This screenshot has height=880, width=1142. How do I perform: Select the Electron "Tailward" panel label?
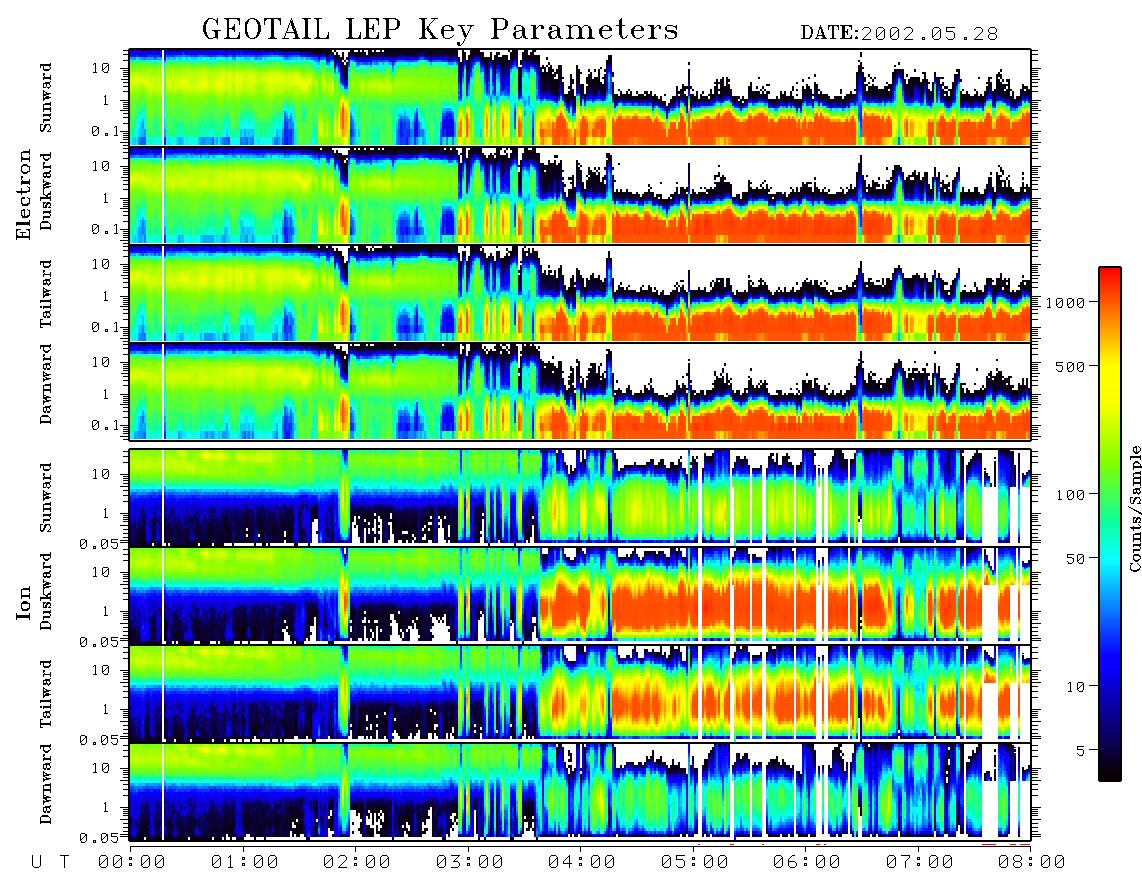46,294
